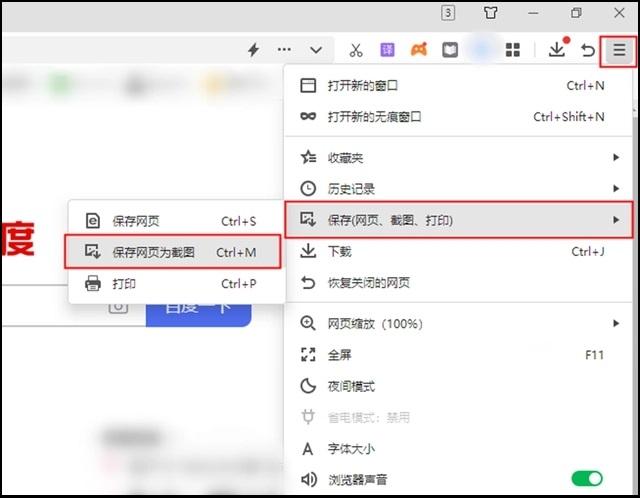Click the magnifier zoom icon in menu
640x498 pixels.
(308, 323)
